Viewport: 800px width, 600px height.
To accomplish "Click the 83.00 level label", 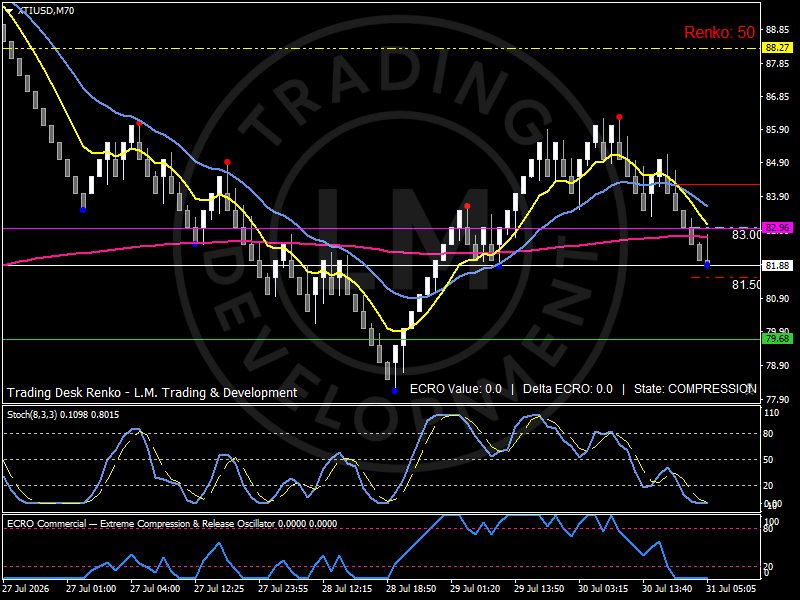I will pos(746,235).
